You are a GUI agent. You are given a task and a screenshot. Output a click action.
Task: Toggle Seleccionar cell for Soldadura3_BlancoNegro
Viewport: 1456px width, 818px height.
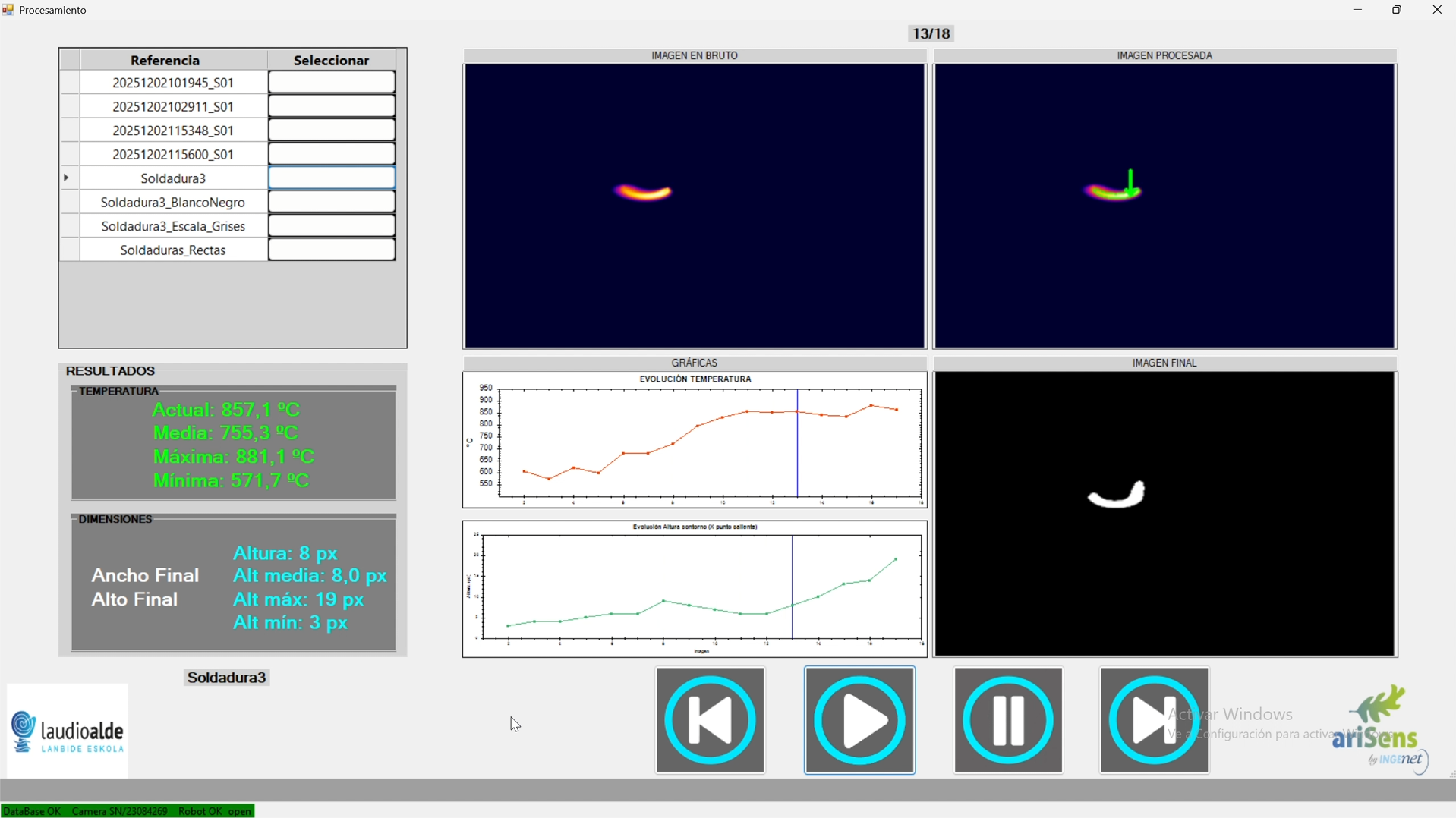tap(332, 203)
